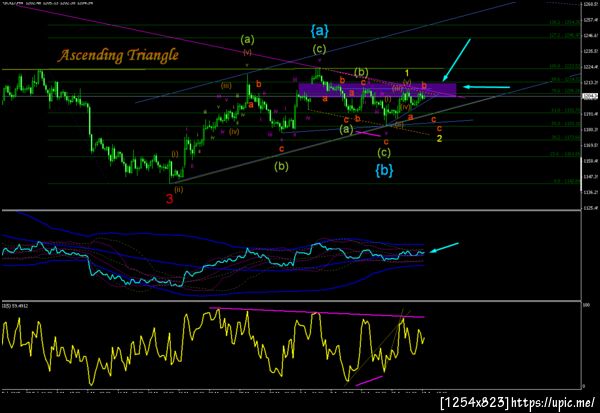Image resolution: width=600 pixels, height=413 pixels.
Task: Select the yellow 1 wave label
Action: click(x=407, y=73)
